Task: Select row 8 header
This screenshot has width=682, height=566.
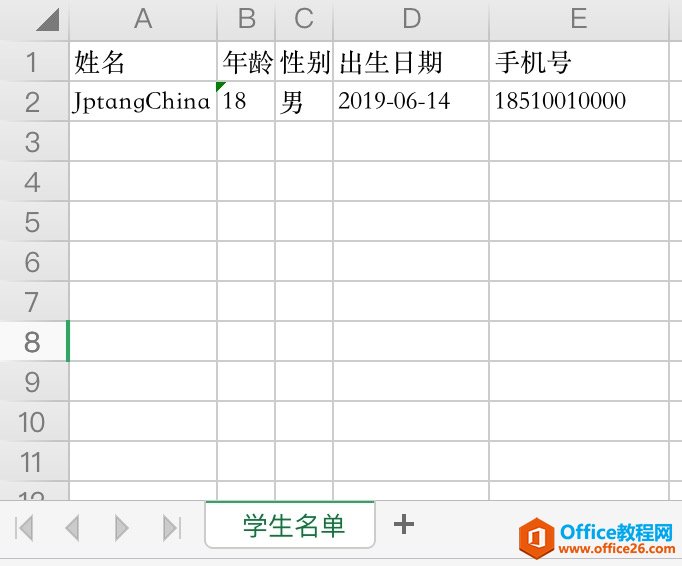Action: (34, 342)
